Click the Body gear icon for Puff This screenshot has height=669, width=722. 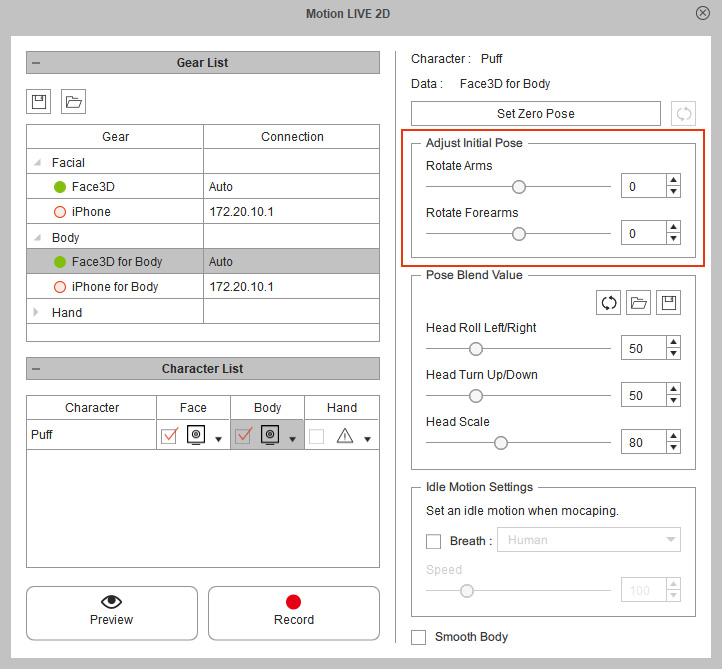click(270, 436)
